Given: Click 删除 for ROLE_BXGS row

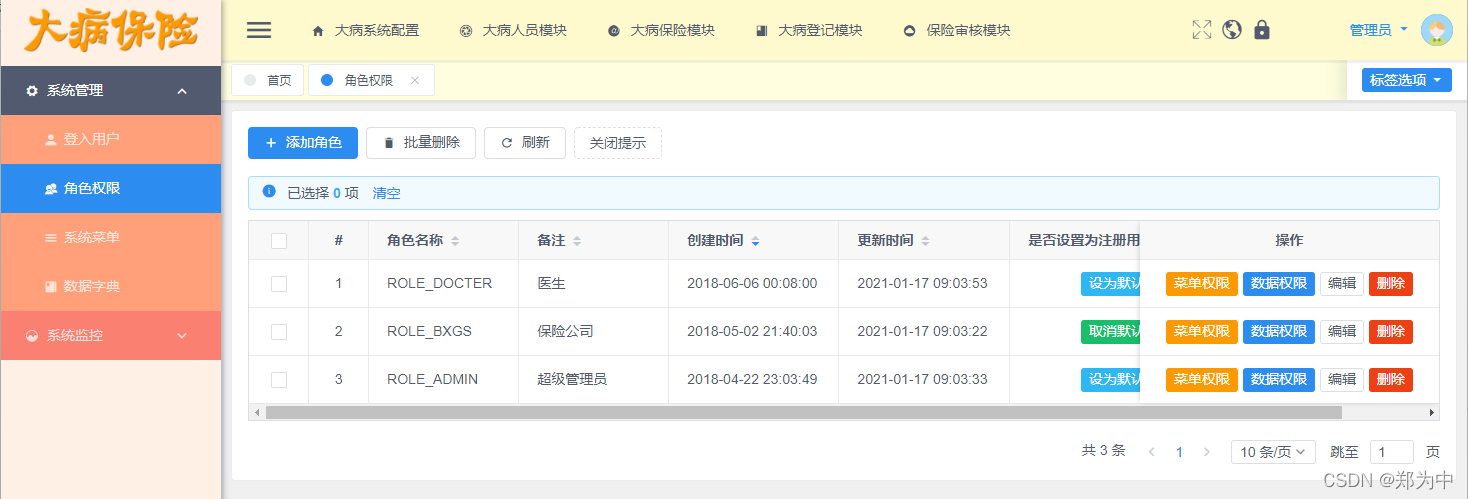Looking at the screenshot, I should tap(1391, 331).
